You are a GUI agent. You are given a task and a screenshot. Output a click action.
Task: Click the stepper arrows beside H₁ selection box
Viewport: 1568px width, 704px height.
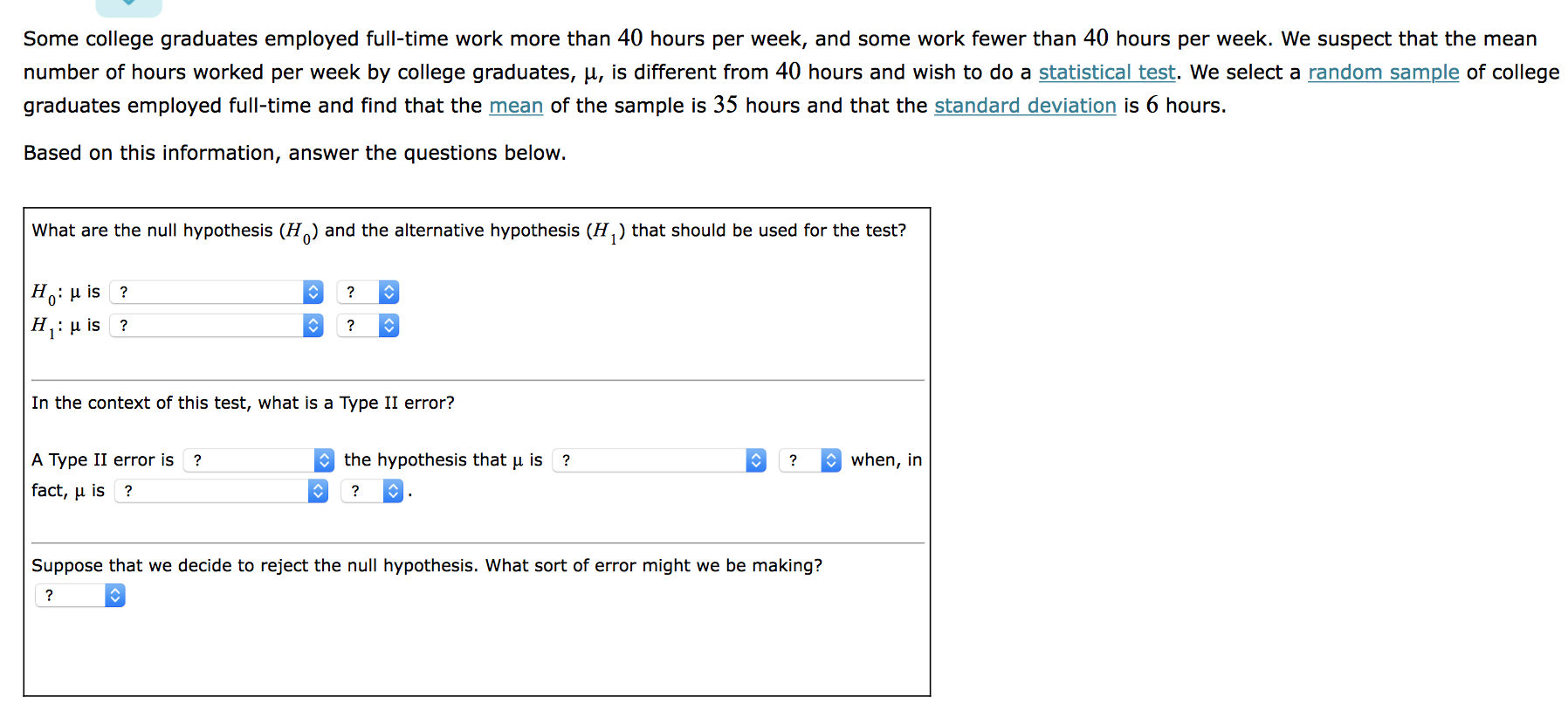tap(313, 325)
